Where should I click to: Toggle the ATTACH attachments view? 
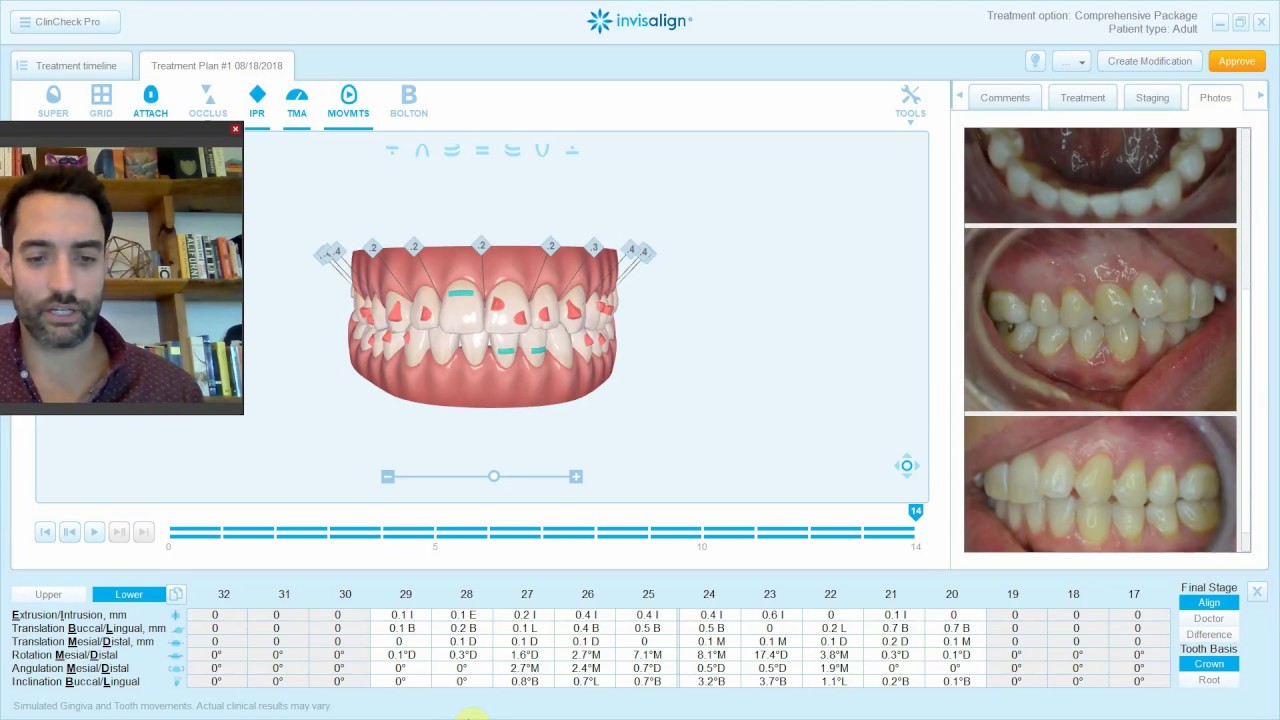point(150,101)
